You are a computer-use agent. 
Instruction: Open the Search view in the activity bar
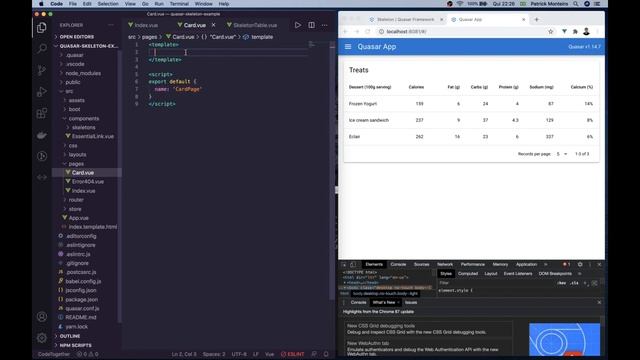[x=42, y=49]
